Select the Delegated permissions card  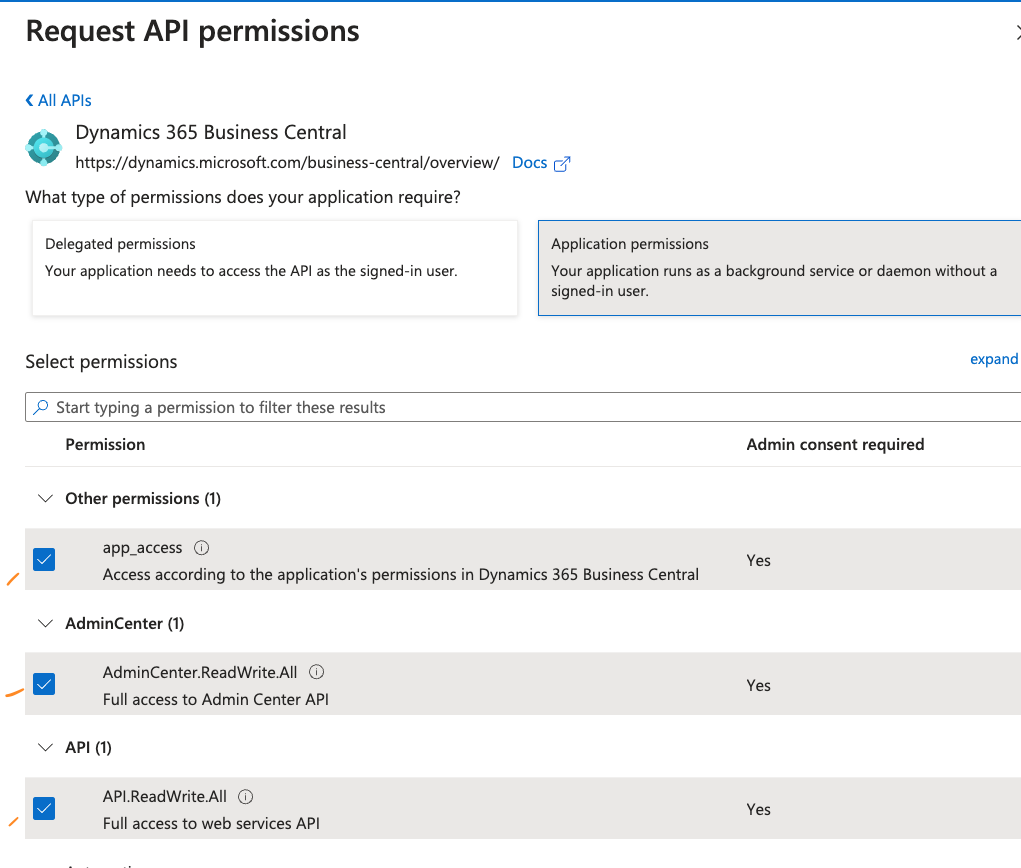click(275, 268)
